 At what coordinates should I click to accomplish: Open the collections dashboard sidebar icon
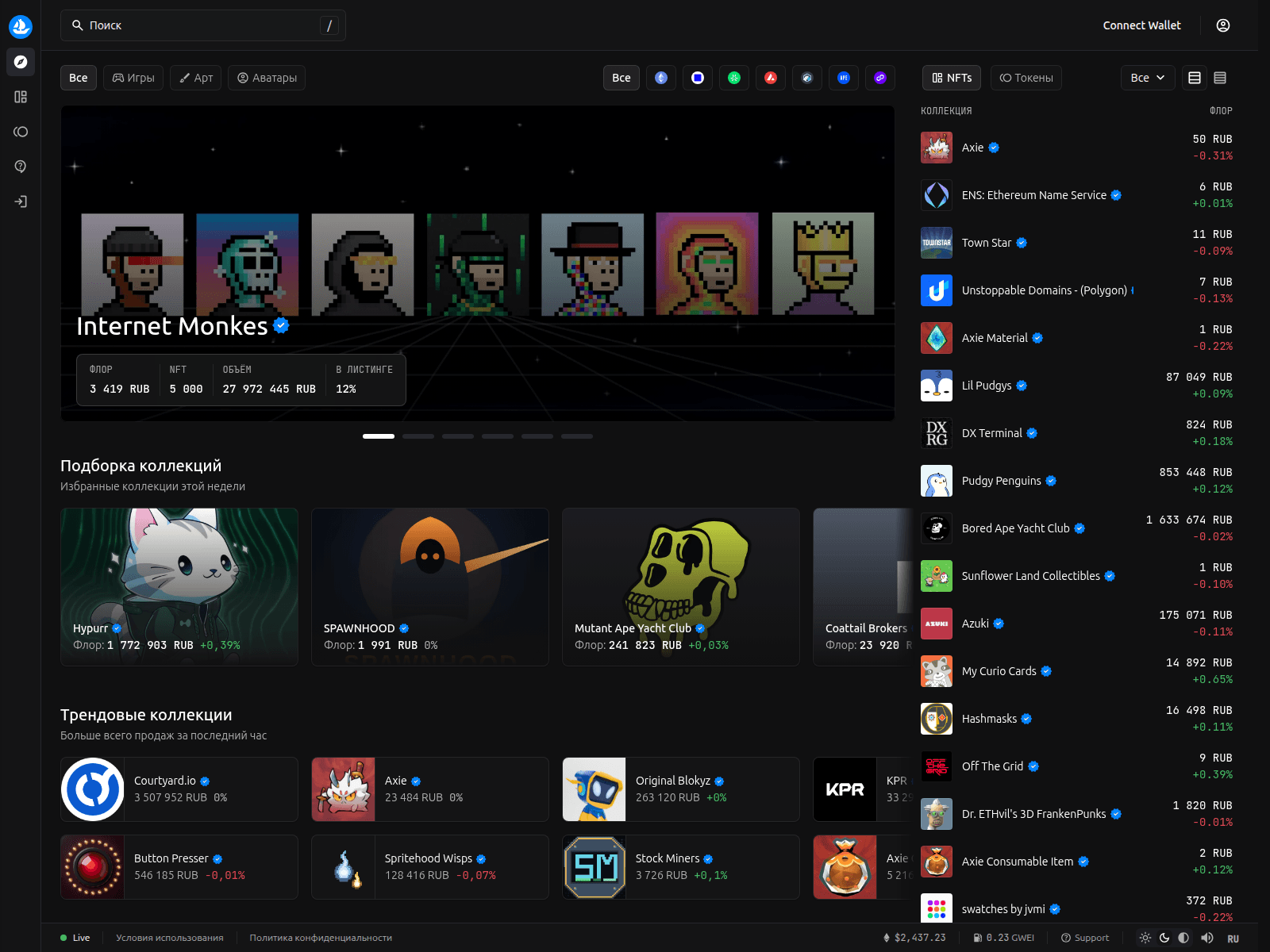[x=21, y=97]
